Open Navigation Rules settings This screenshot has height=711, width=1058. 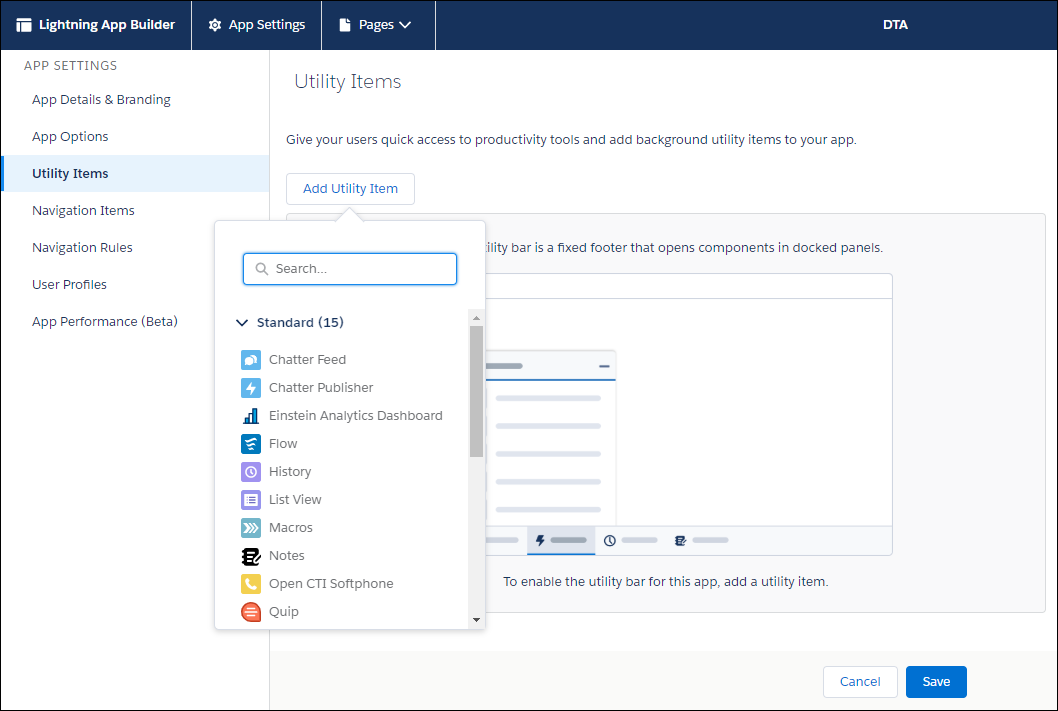click(x=82, y=248)
